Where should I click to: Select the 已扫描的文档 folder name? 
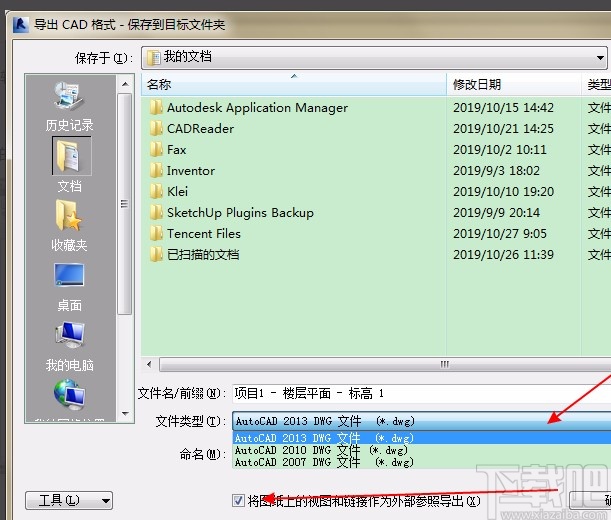tap(203, 255)
